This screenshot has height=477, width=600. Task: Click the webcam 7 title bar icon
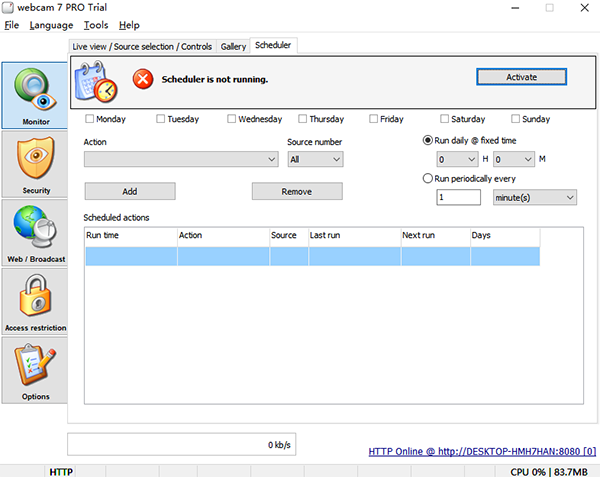pyautogui.click(x=9, y=8)
